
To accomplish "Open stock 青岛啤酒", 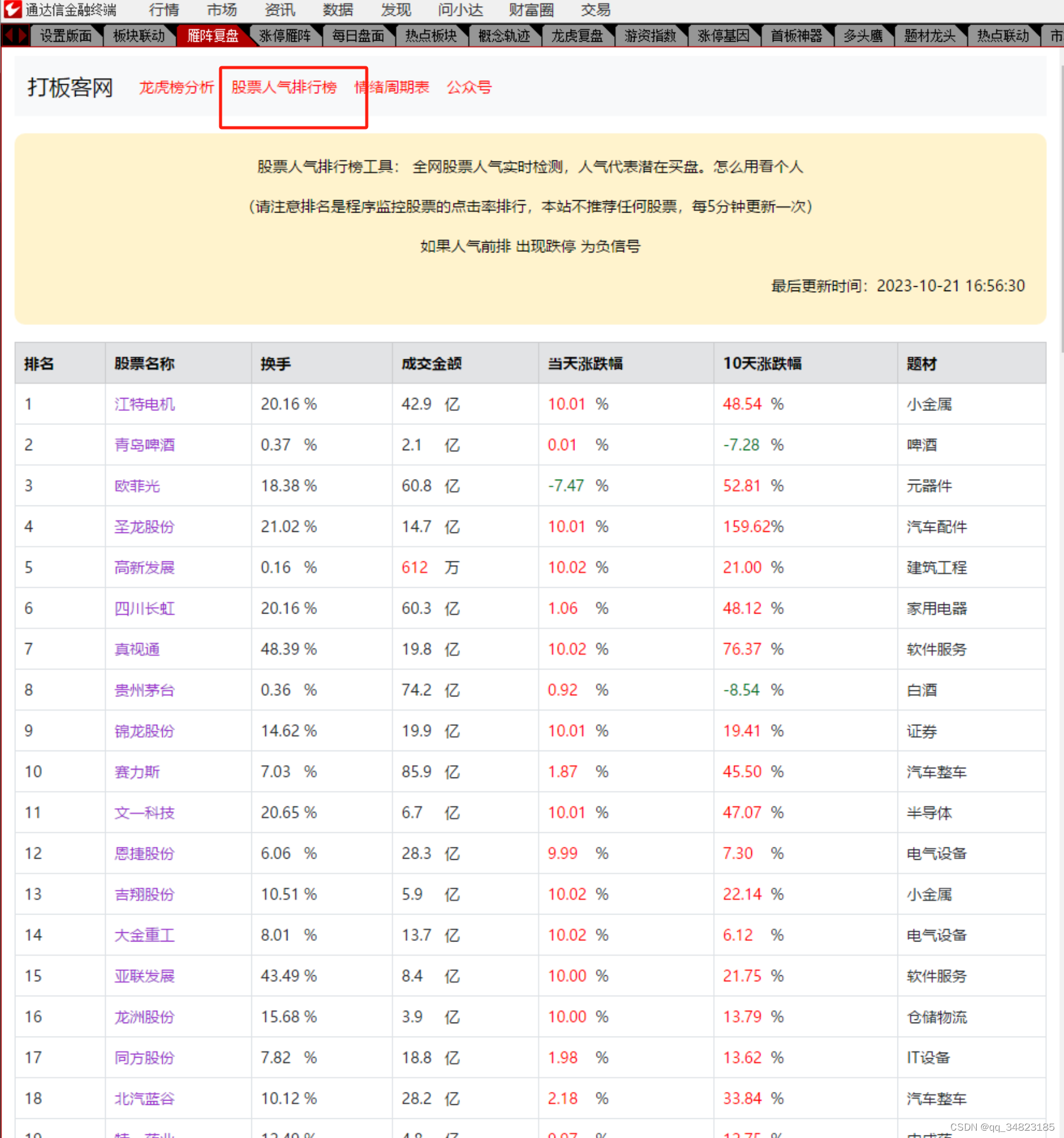I will coord(144,445).
